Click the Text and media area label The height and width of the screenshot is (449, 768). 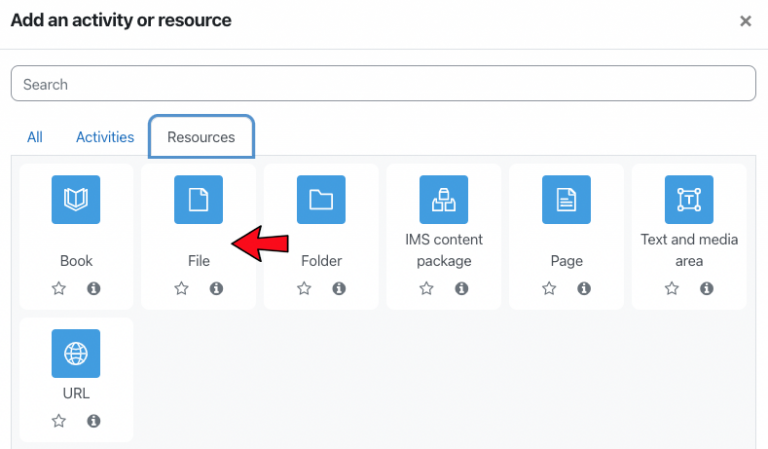tap(689, 250)
